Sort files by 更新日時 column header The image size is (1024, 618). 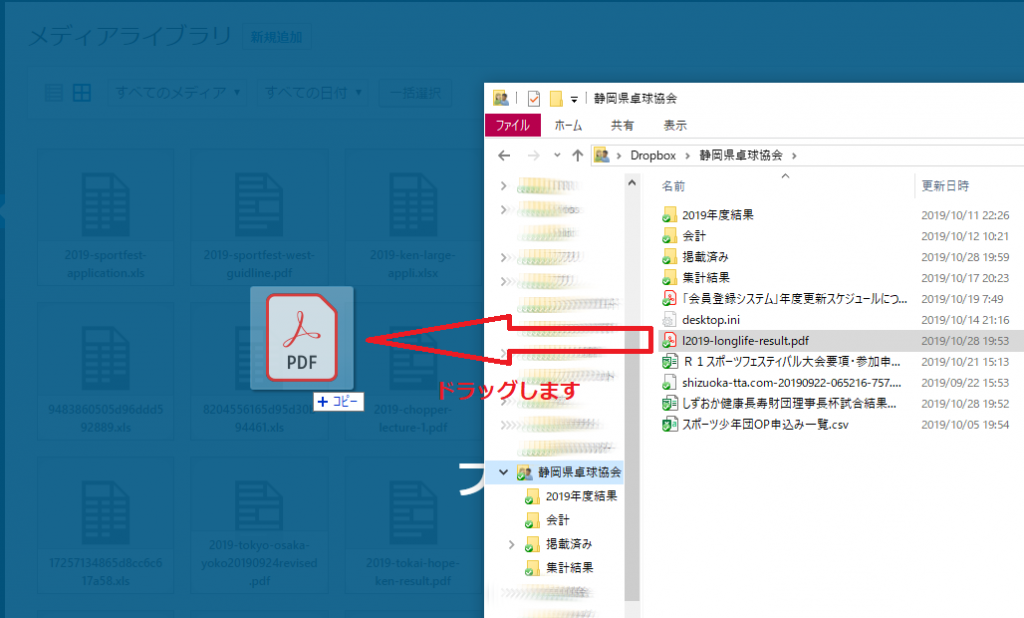click(x=945, y=186)
